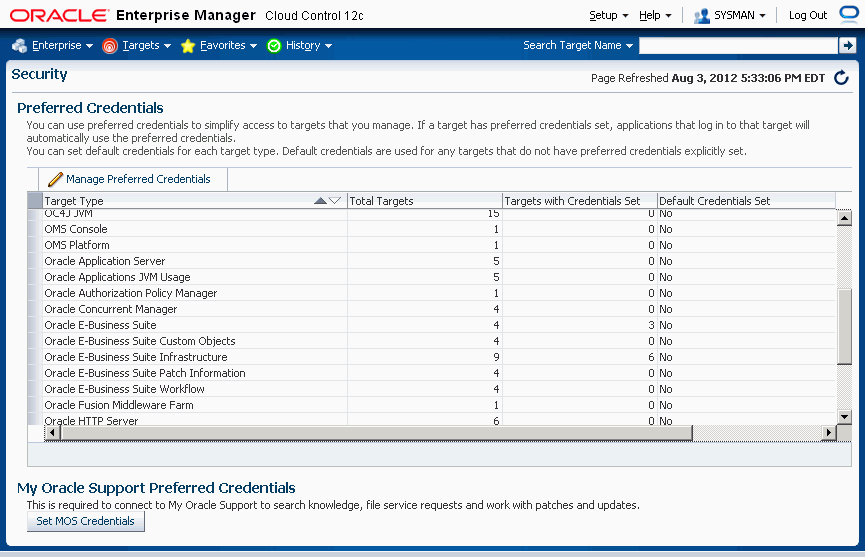Open the Help dropdown menu
The height and width of the screenshot is (557, 865).
(655, 15)
